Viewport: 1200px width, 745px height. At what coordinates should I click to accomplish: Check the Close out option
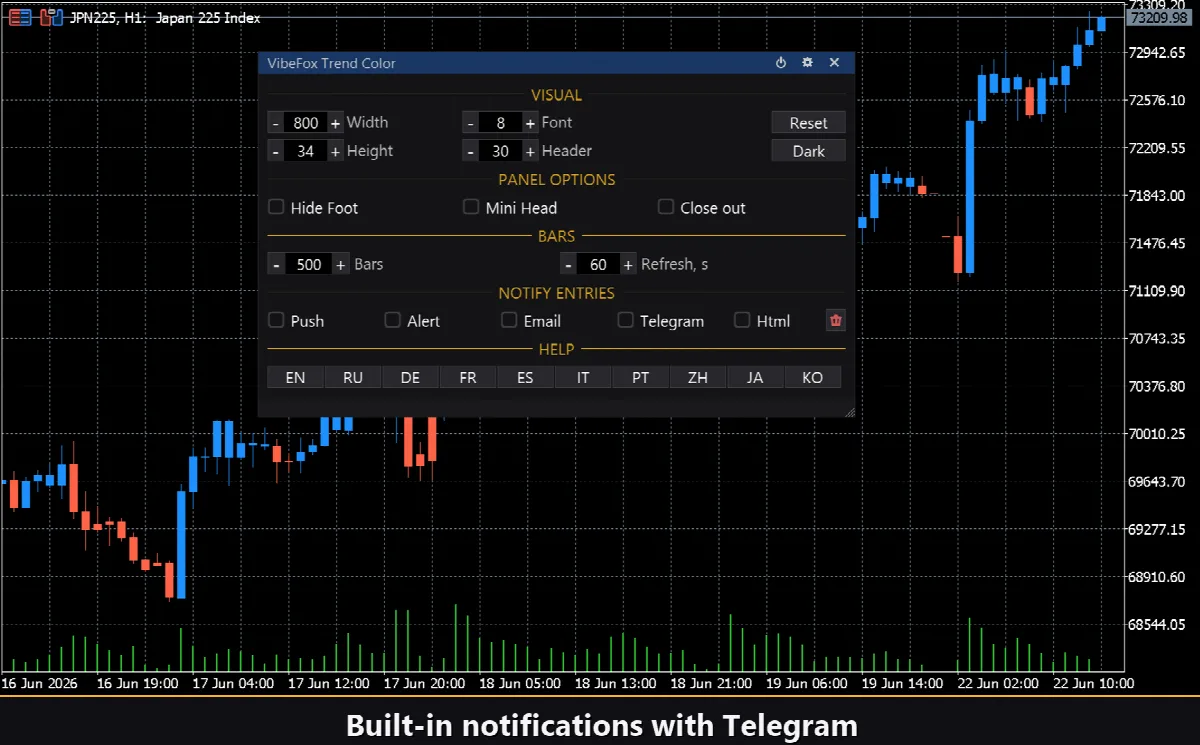pos(666,207)
